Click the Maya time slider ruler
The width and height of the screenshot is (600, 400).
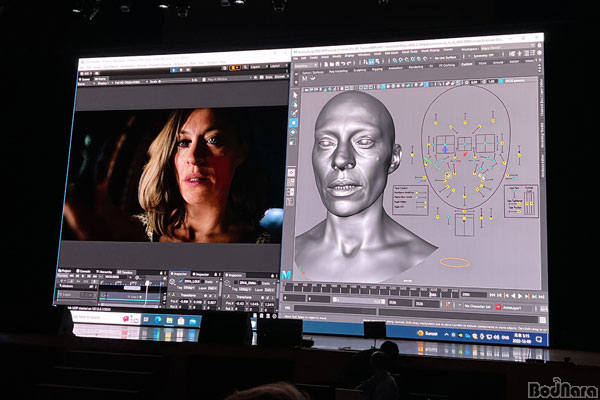(371, 289)
